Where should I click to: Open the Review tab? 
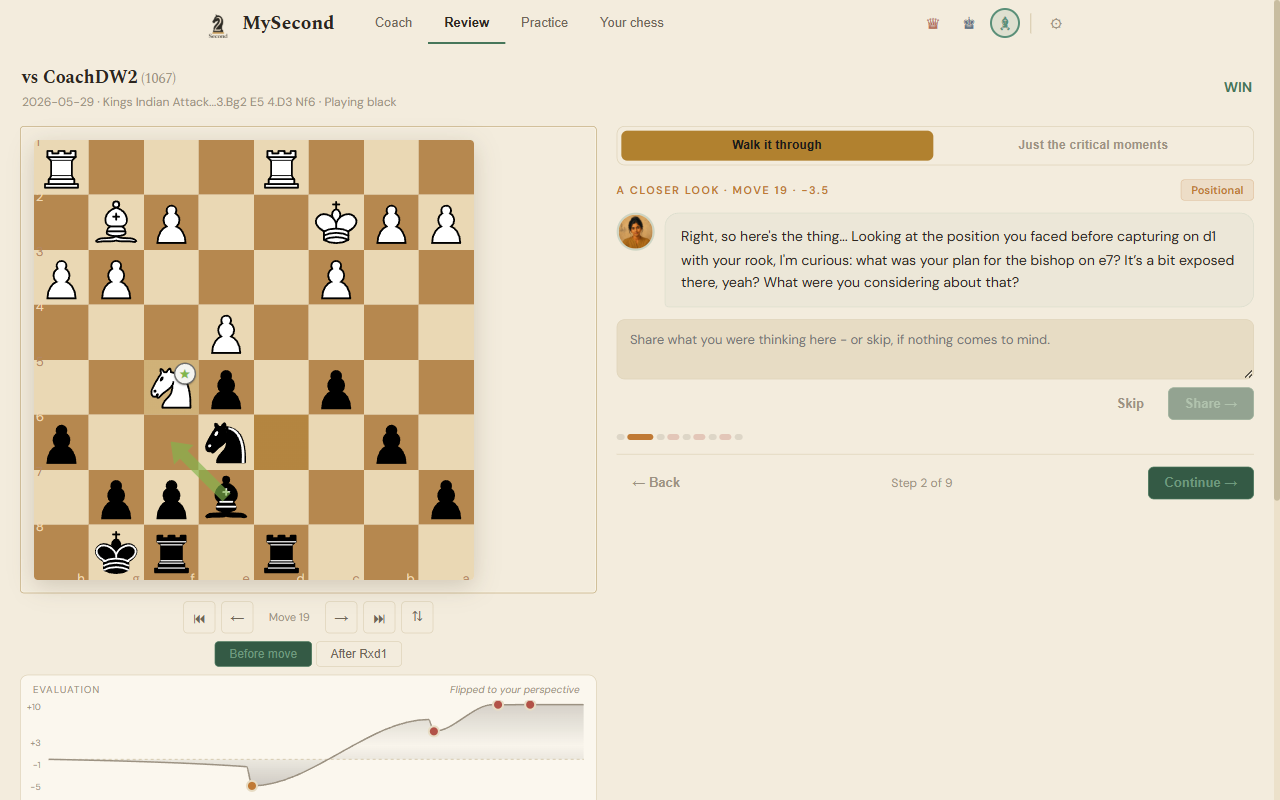click(467, 22)
